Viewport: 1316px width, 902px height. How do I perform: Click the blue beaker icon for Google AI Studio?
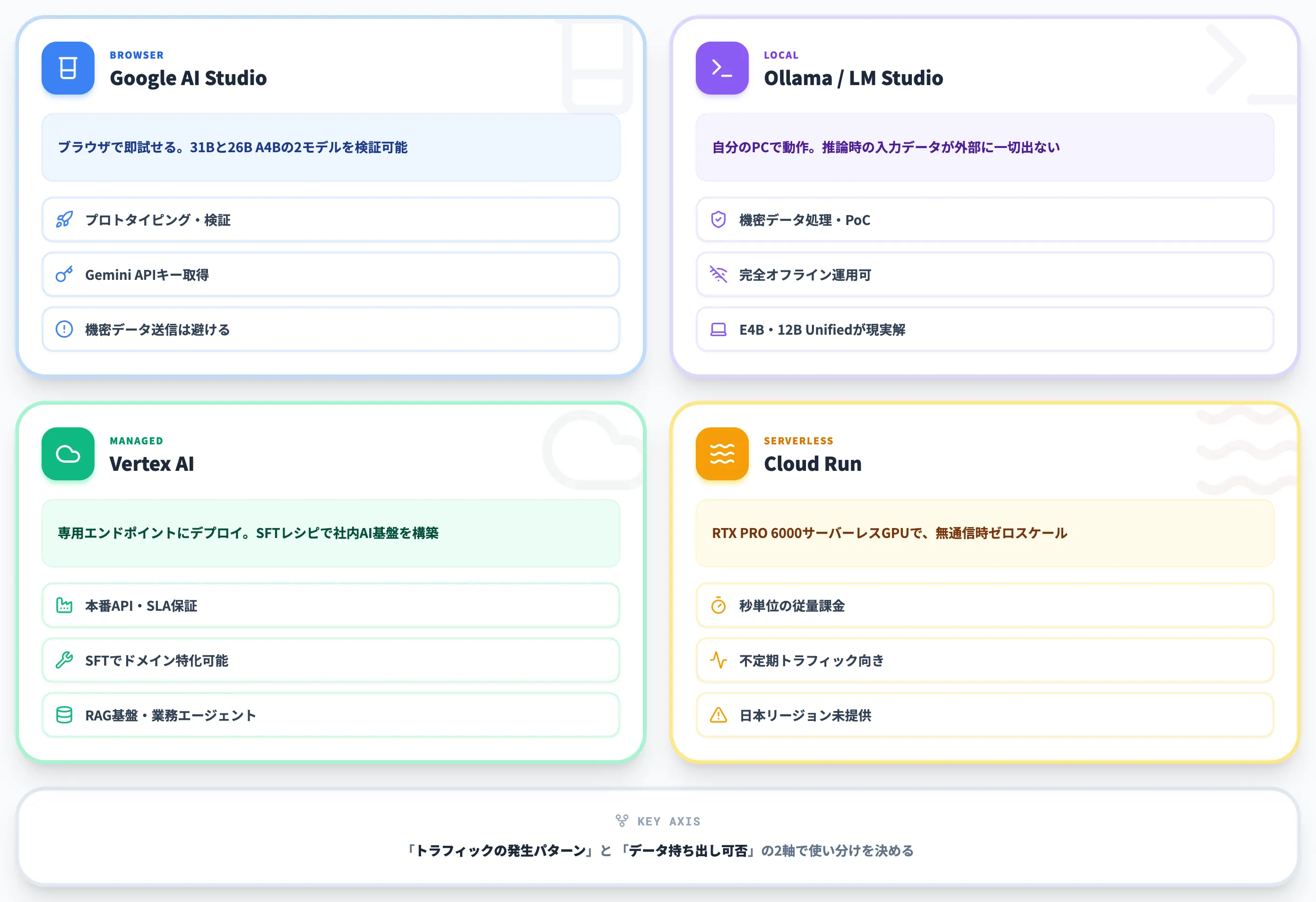click(x=68, y=68)
